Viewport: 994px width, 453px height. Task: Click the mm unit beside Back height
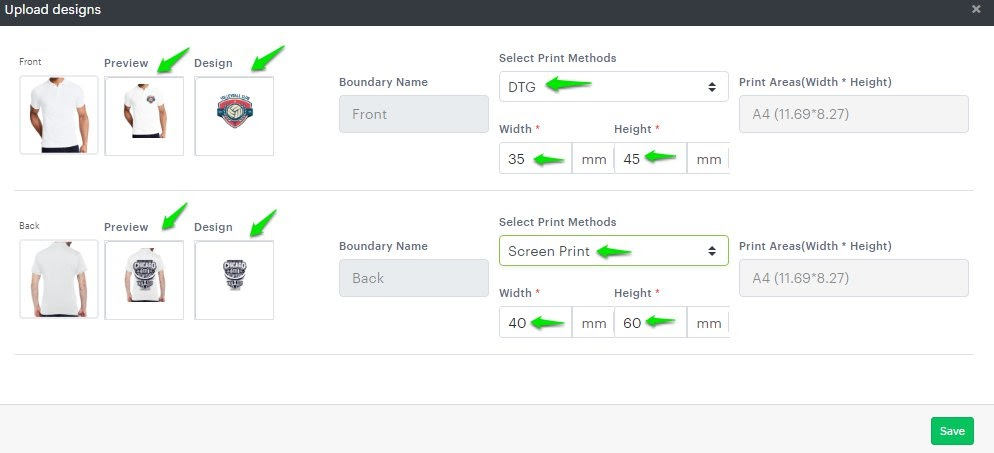(709, 323)
